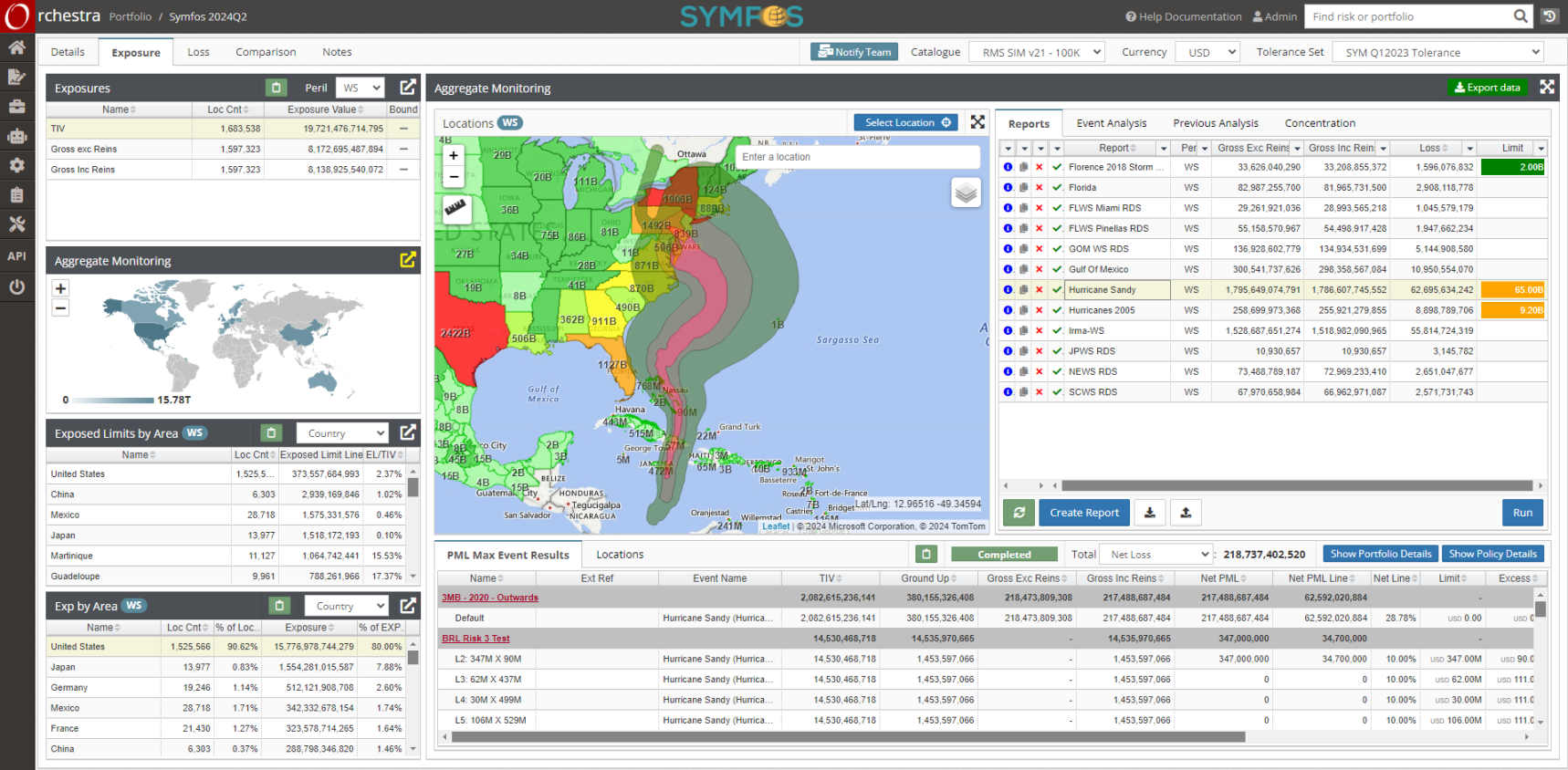Open the wrench tools sidebar icon
This screenshot has width=1568, height=770.
(x=16, y=224)
